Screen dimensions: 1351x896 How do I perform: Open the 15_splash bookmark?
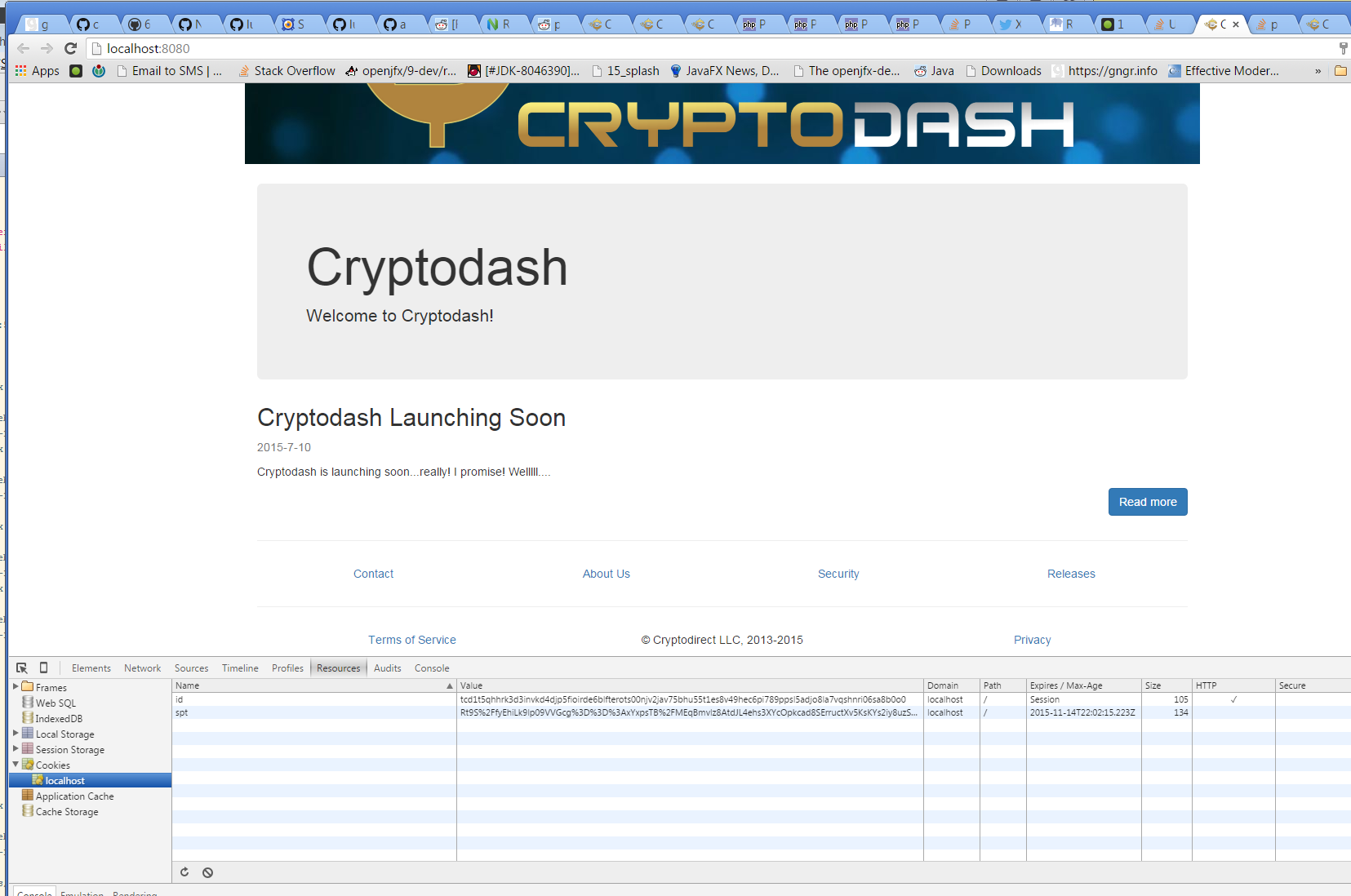tap(625, 71)
